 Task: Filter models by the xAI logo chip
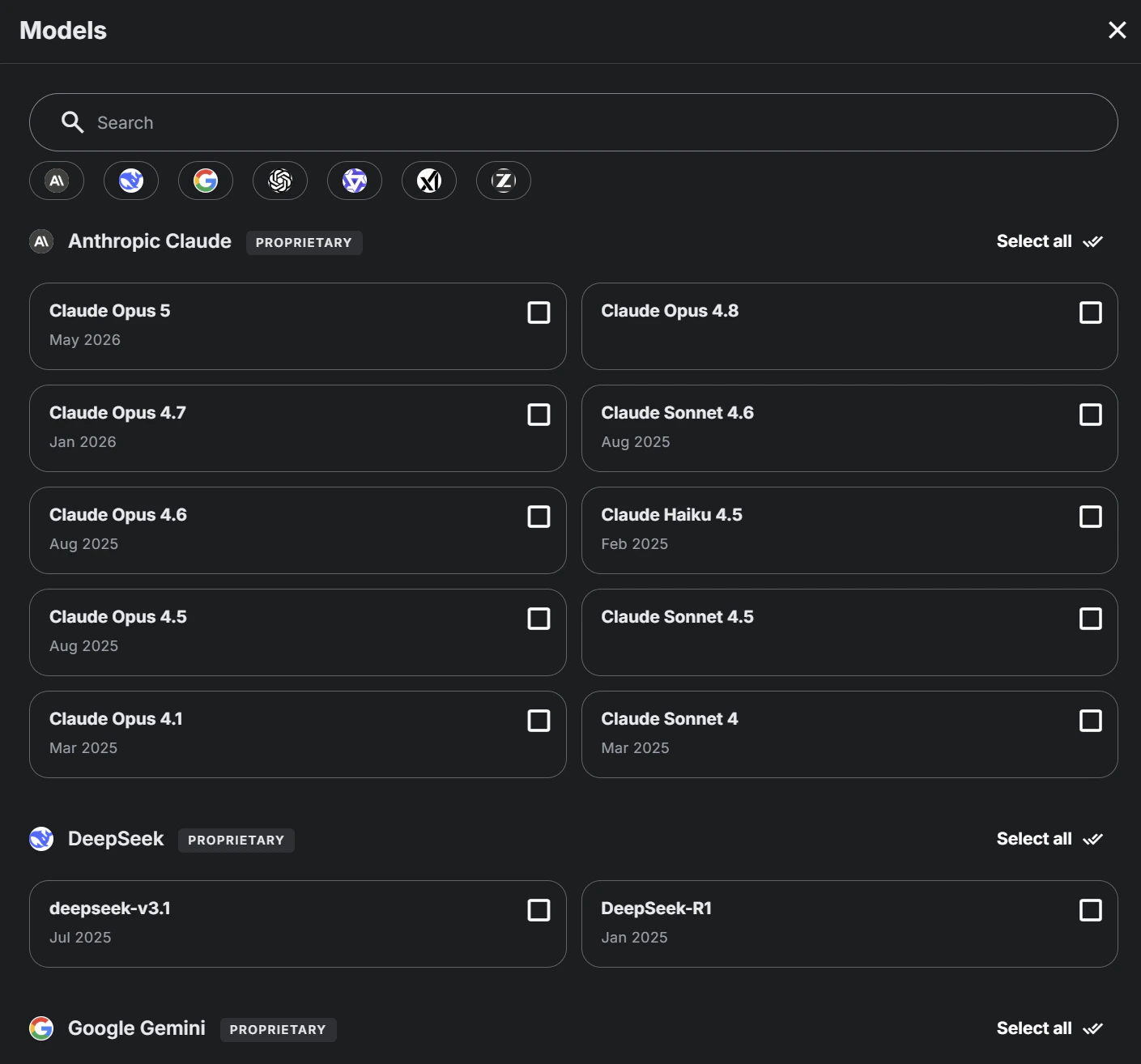click(x=429, y=181)
